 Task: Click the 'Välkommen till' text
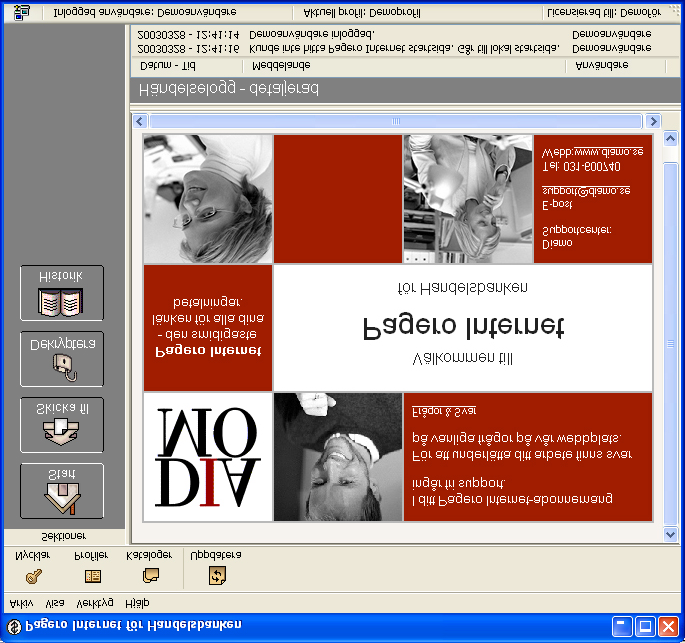[x=463, y=359]
